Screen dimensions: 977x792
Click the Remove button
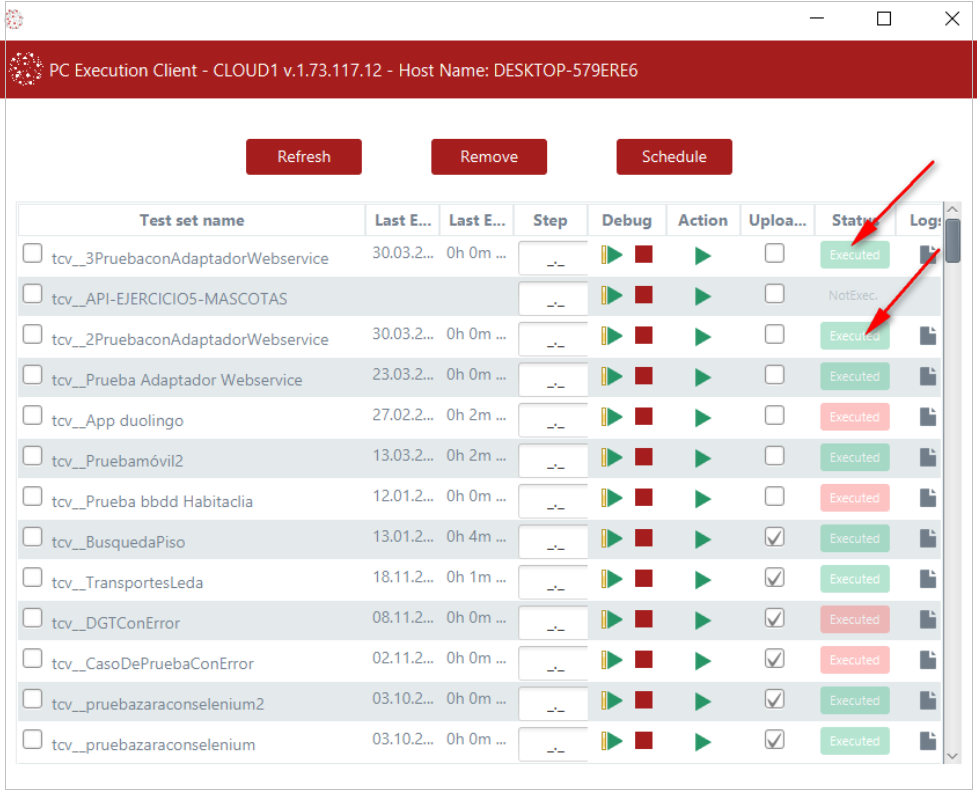point(489,157)
